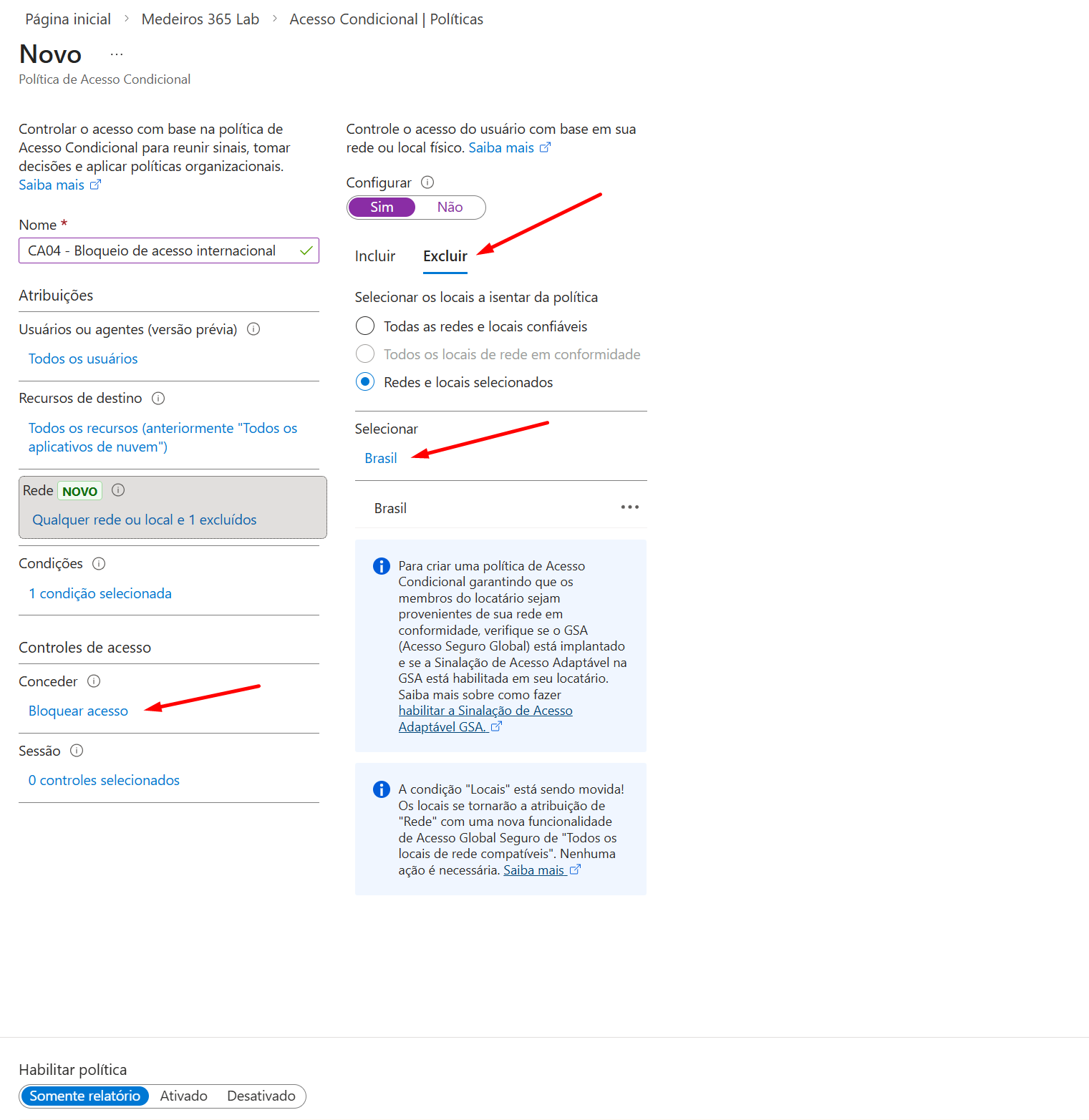Click info icon next to Sessão

[77, 751]
